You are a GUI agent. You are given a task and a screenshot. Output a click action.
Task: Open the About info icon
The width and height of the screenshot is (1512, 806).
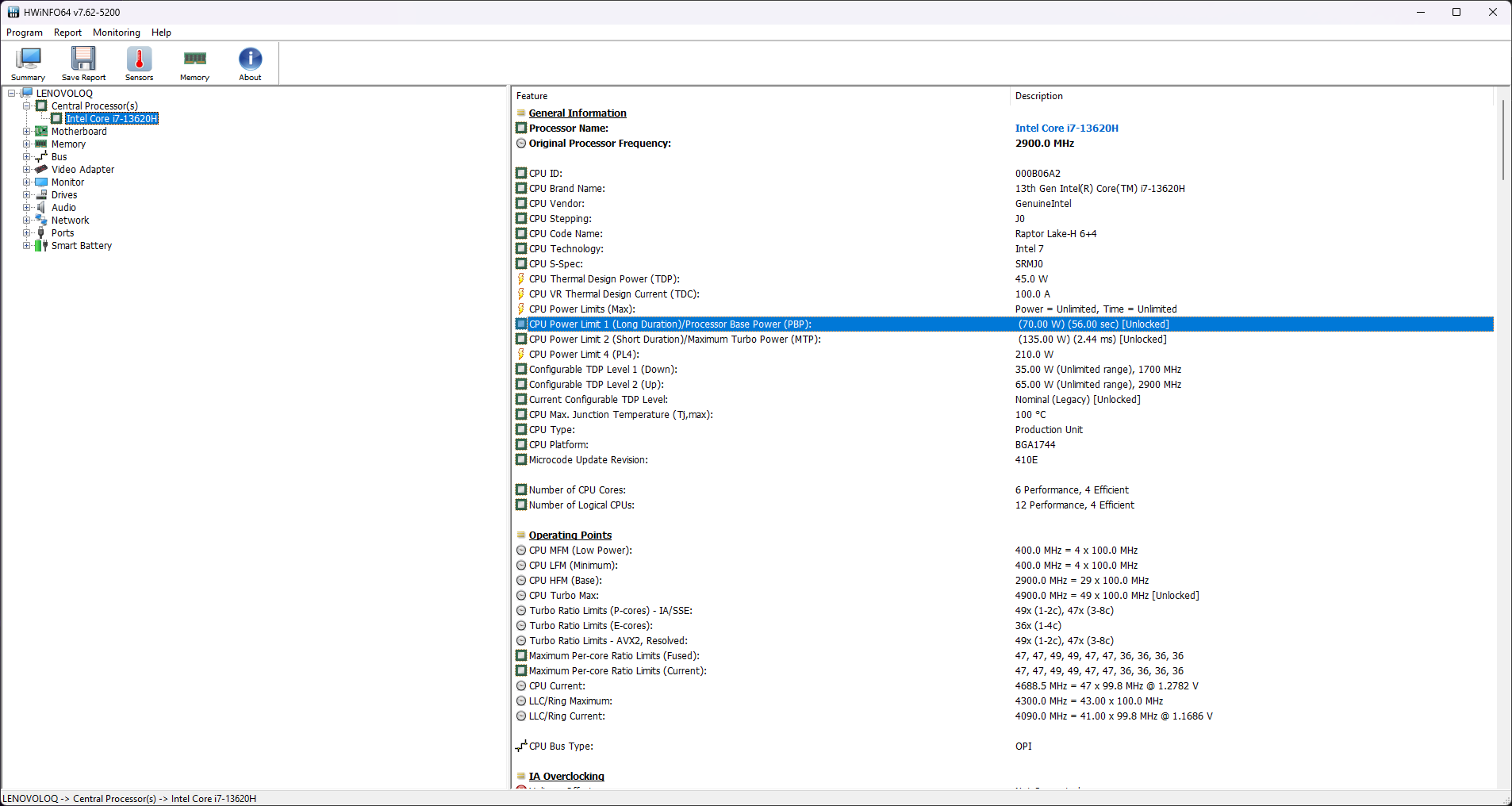click(250, 63)
